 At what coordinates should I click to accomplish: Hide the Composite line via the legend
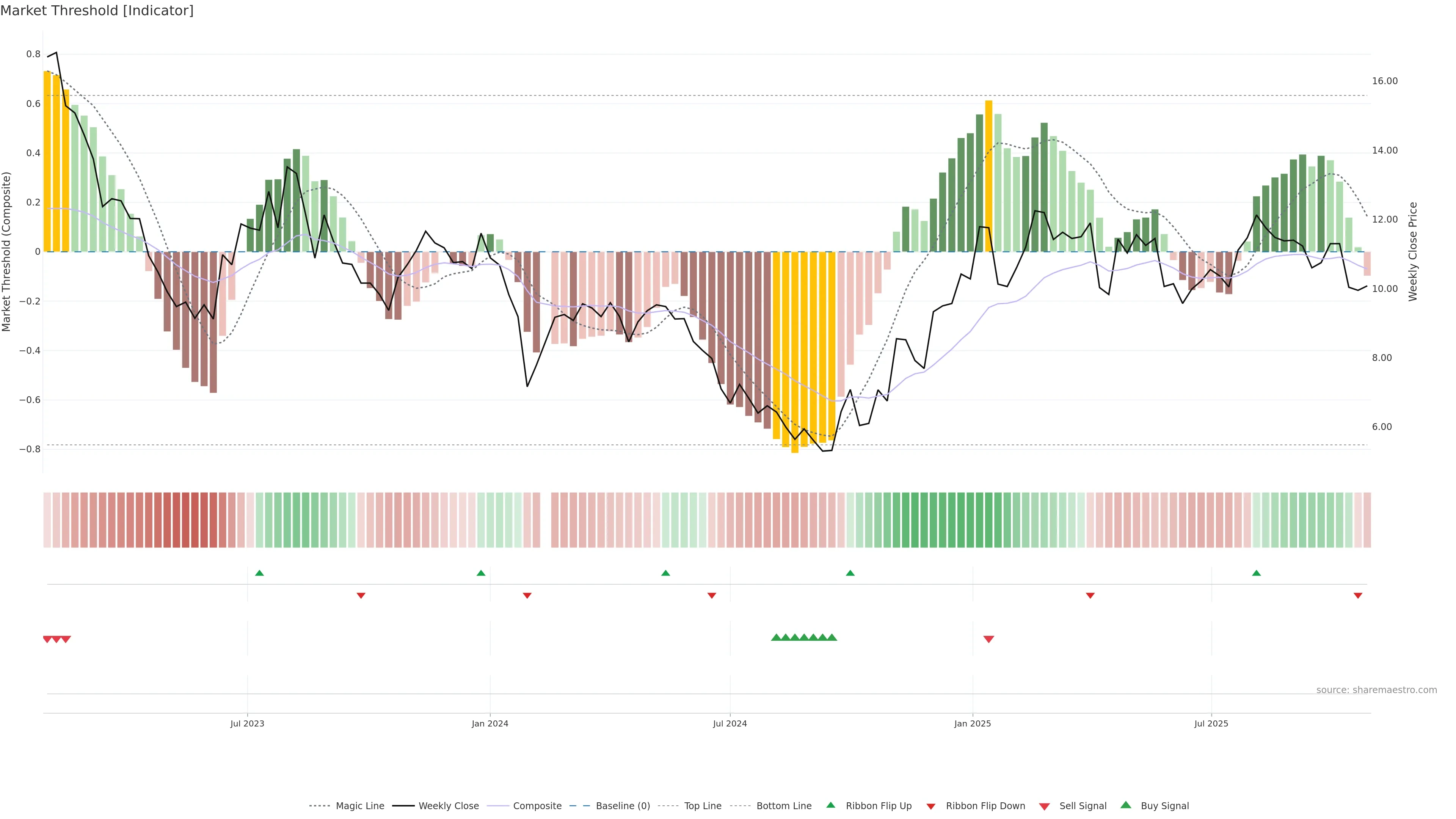[537, 806]
